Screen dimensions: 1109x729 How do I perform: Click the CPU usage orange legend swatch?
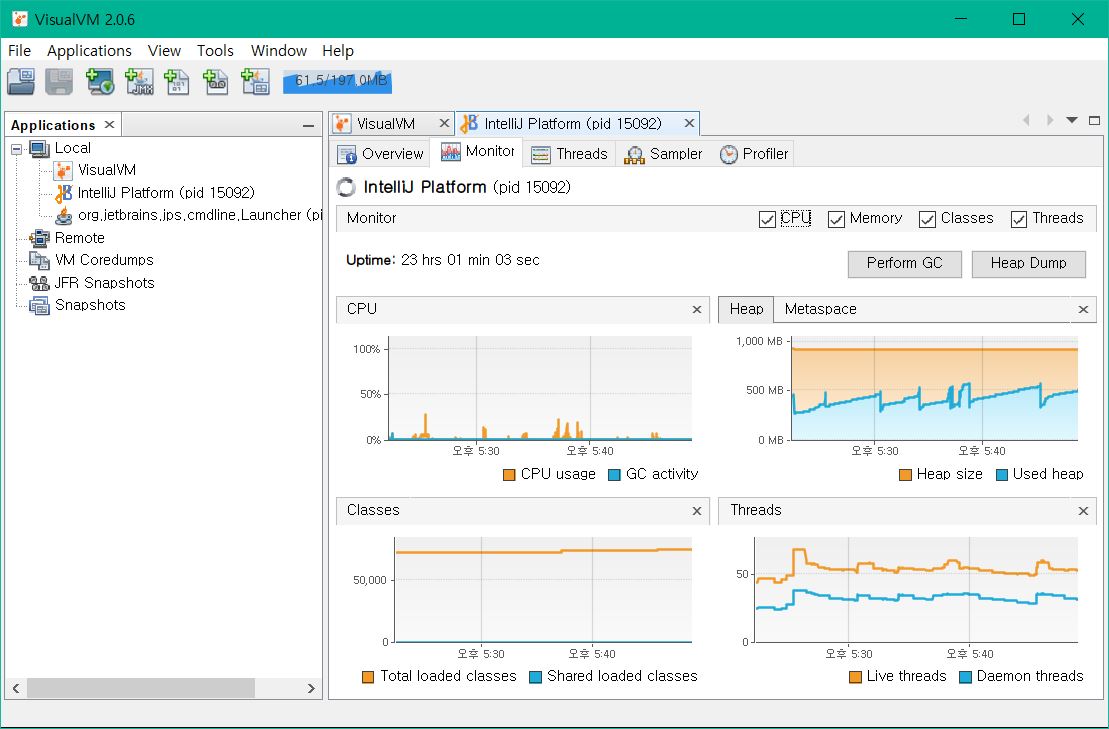[509, 475]
